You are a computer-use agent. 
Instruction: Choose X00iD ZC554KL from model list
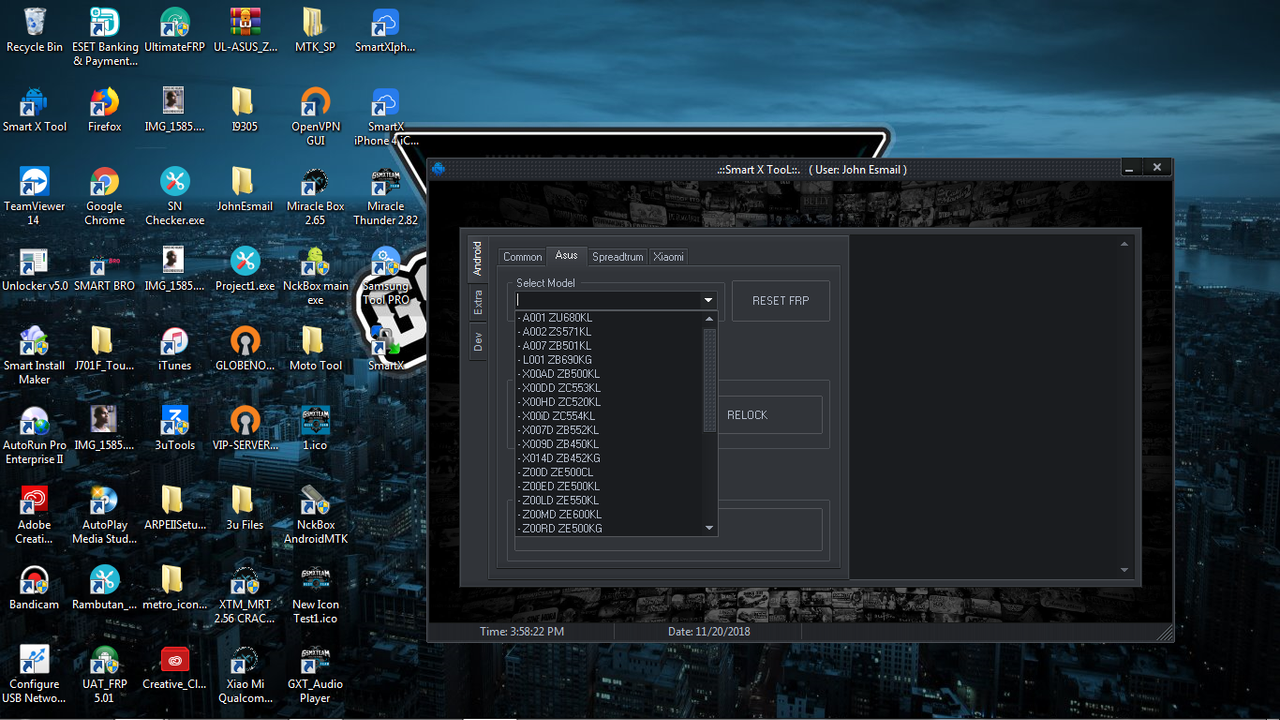(609, 416)
